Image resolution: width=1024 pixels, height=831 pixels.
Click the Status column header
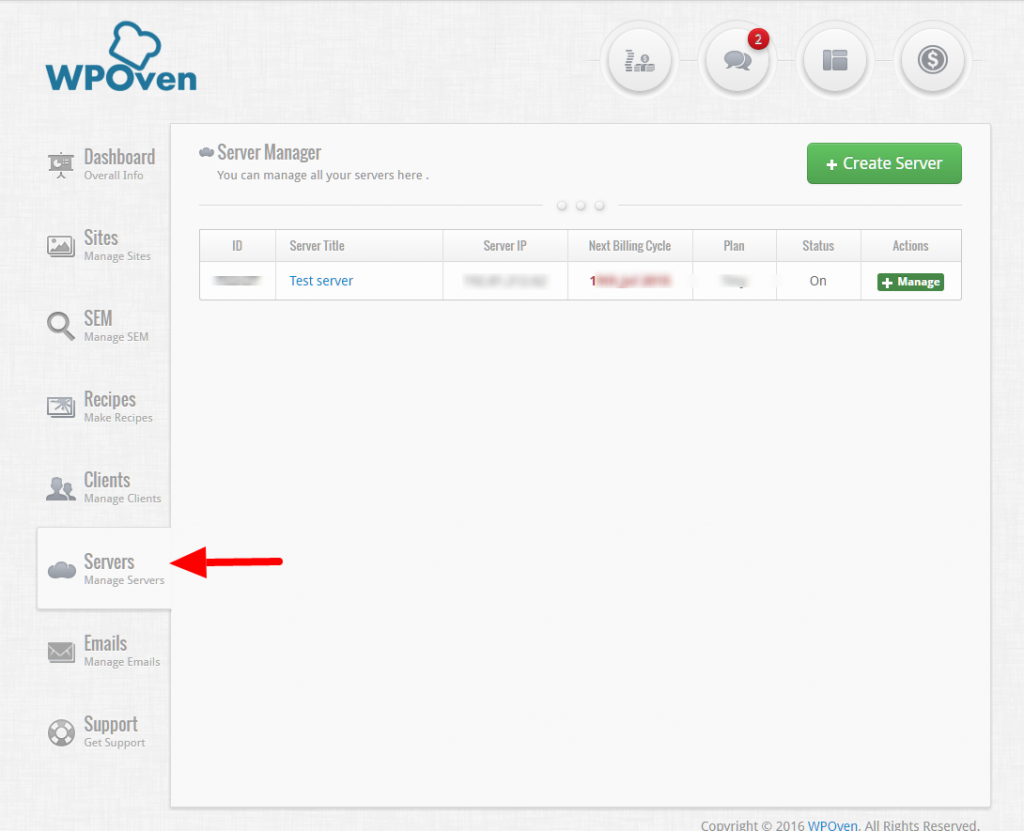818,246
